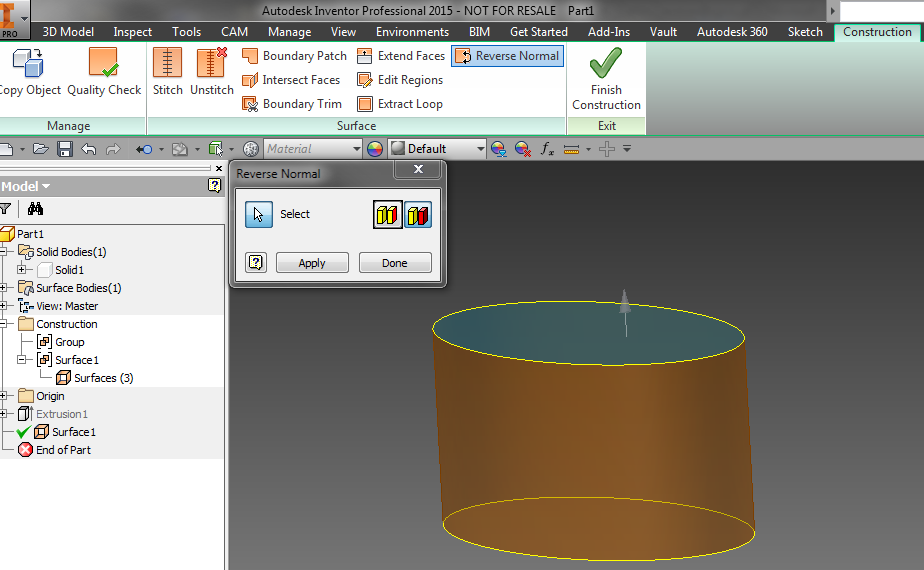Close the Model browser panel
Image resolution: width=924 pixels, height=570 pixels.
click(219, 169)
